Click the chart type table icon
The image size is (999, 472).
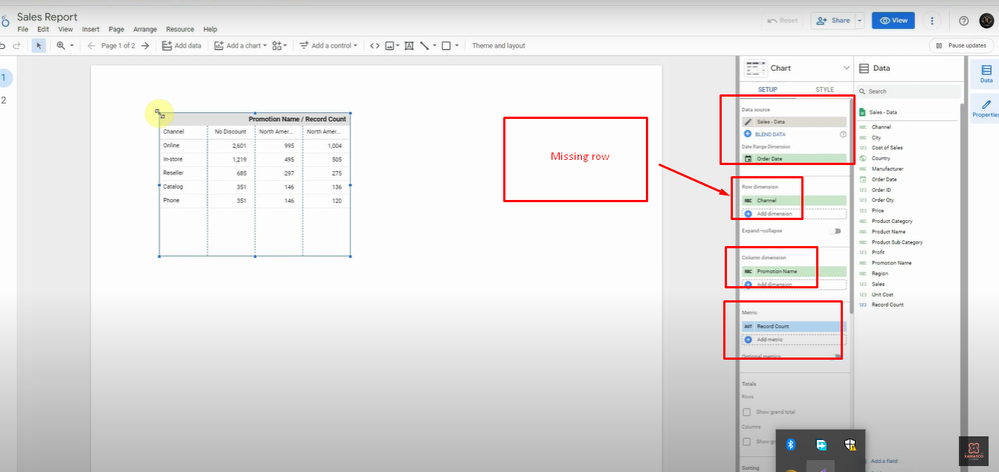click(x=756, y=68)
